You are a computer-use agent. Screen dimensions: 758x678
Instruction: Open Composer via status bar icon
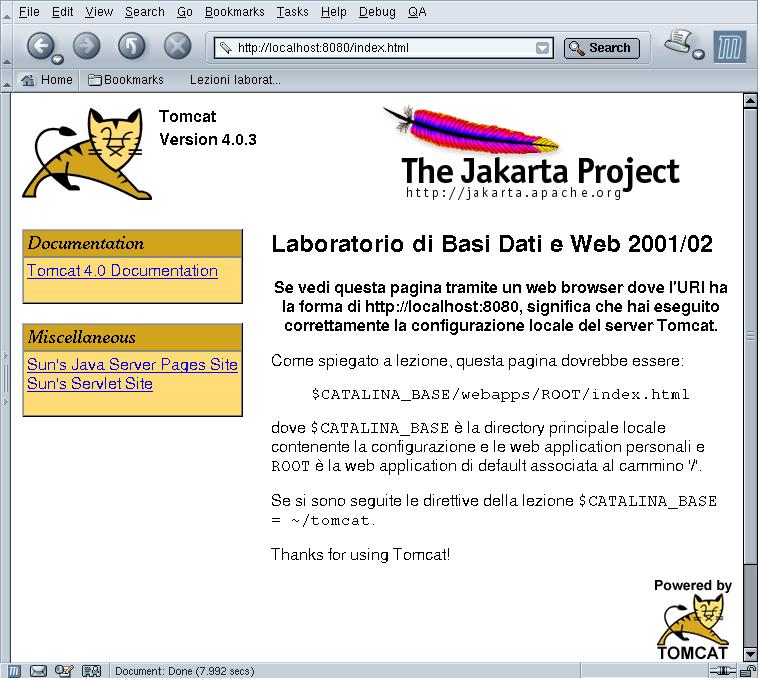pos(63,671)
